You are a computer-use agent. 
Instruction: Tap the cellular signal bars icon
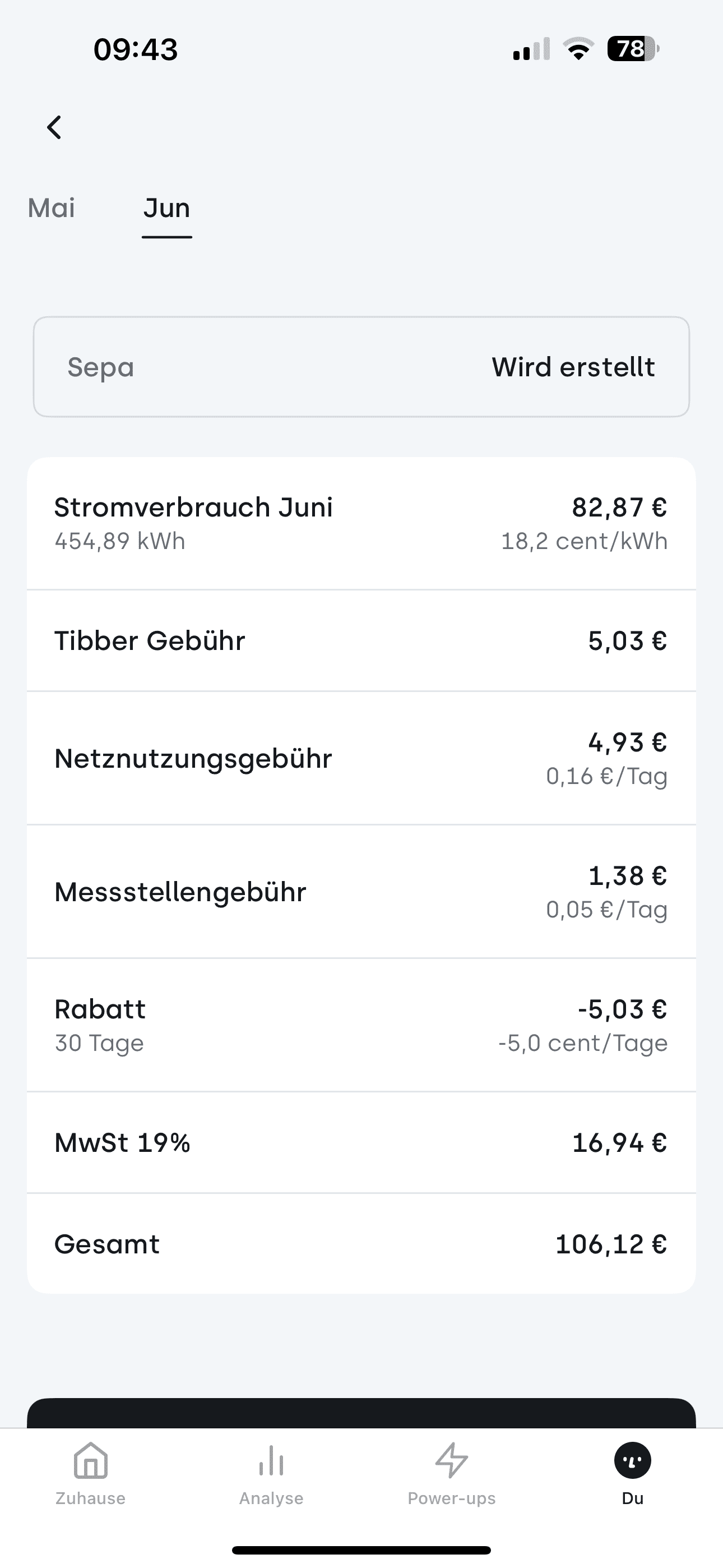coord(531,49)
